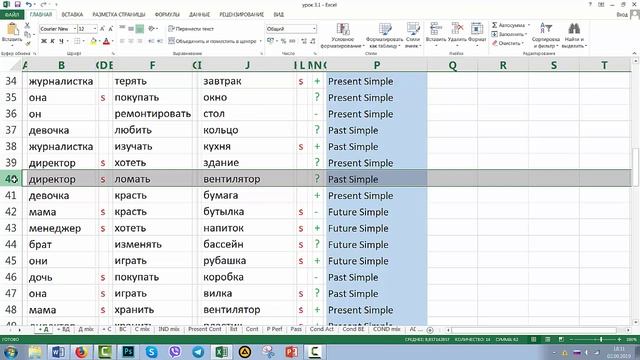This screenshot has width=640, height=360.
Task: Click the Вход sign-in link
Action: [x=622, y=15]
